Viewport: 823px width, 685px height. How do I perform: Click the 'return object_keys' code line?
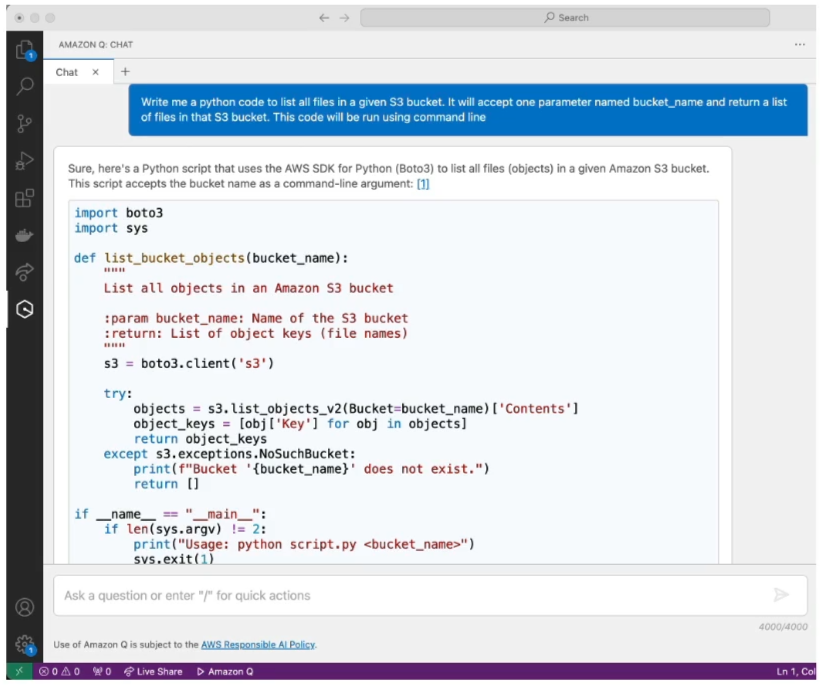coord(200,439)
